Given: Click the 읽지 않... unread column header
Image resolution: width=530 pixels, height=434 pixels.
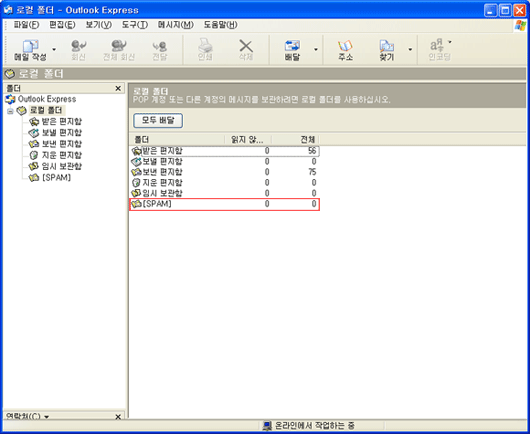Looking at the screenshot, I should tap(248, 140).
